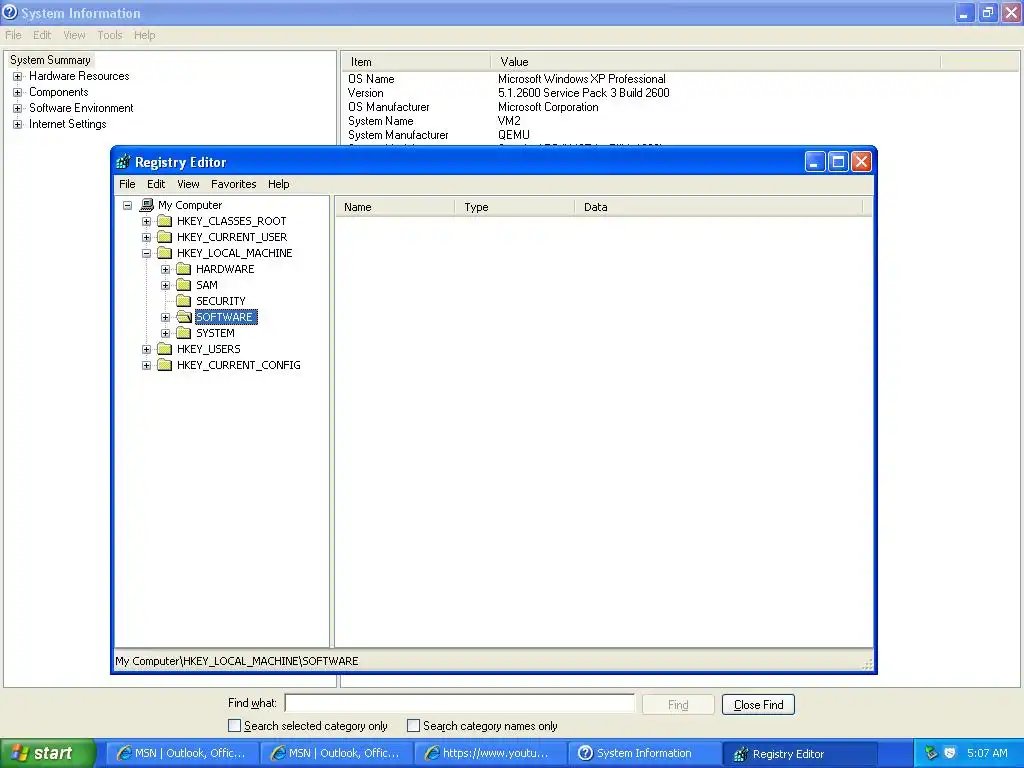
Task: Expand the SAM registry key
Action: tap(166, 285)
